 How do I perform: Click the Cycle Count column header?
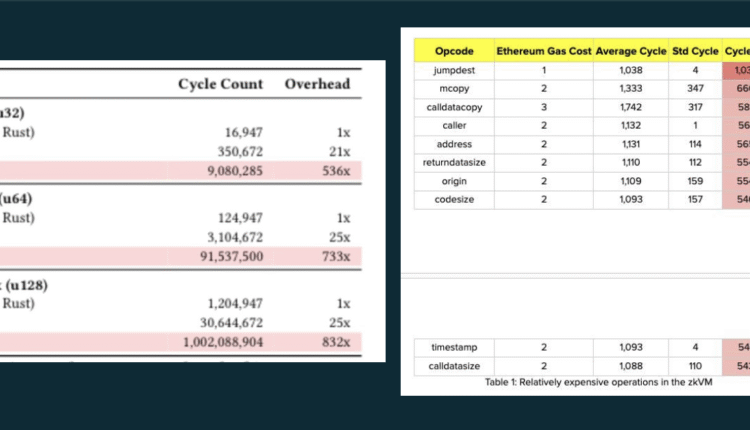[220, 84]
